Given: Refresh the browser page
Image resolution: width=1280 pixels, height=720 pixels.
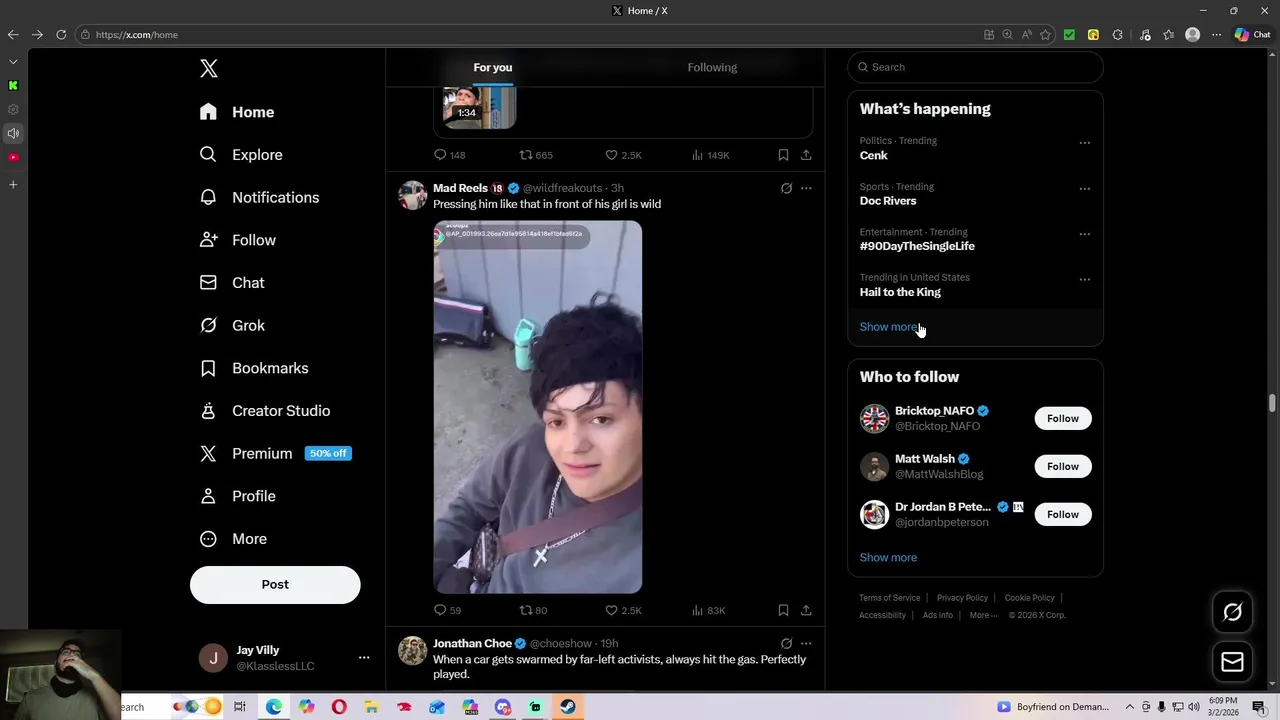Looking at the screenshot, I should tap(61, 34).
